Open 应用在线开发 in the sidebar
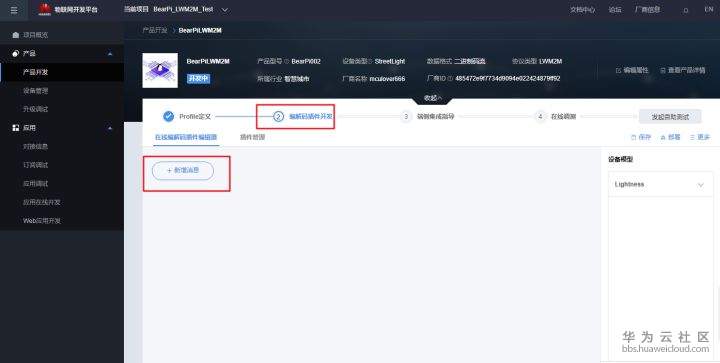 [x=41, y=202]
